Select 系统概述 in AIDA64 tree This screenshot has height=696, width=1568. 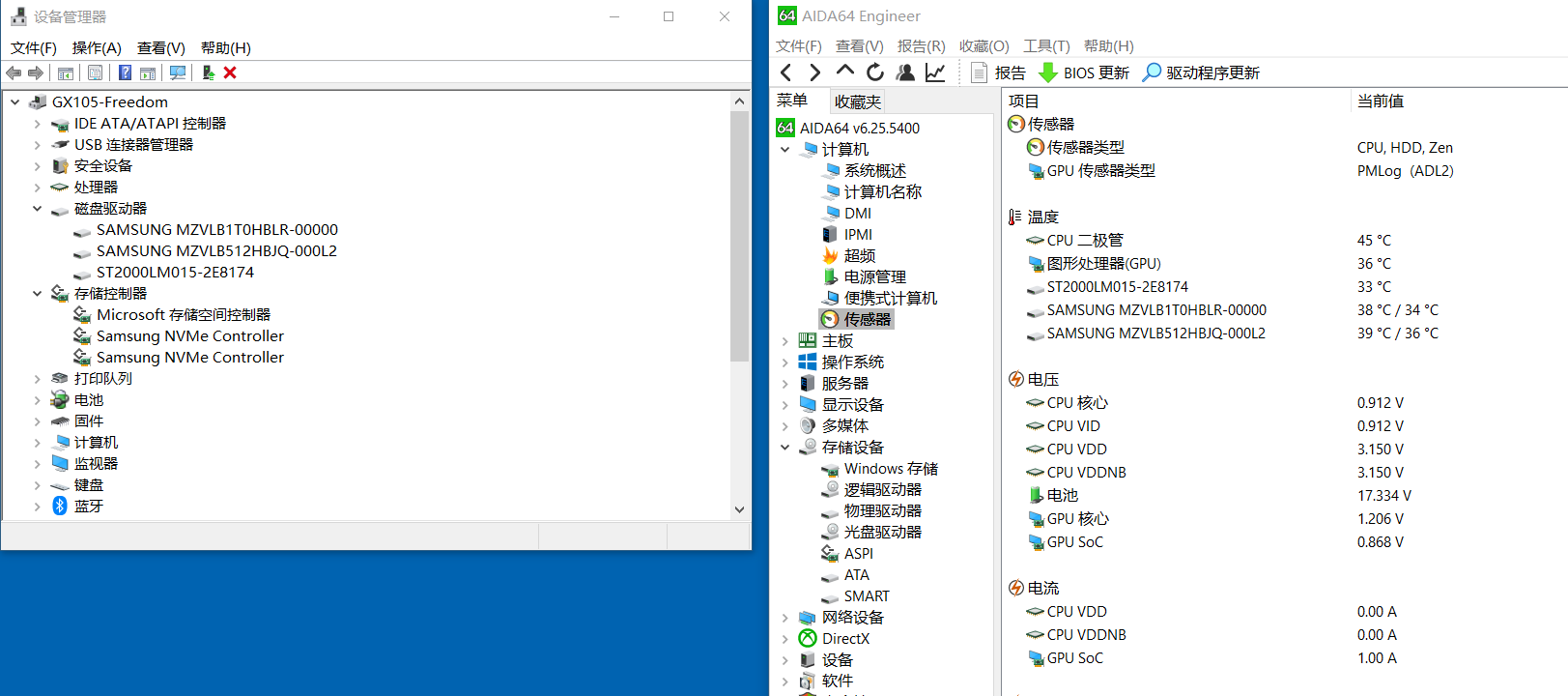coord(875,170)
